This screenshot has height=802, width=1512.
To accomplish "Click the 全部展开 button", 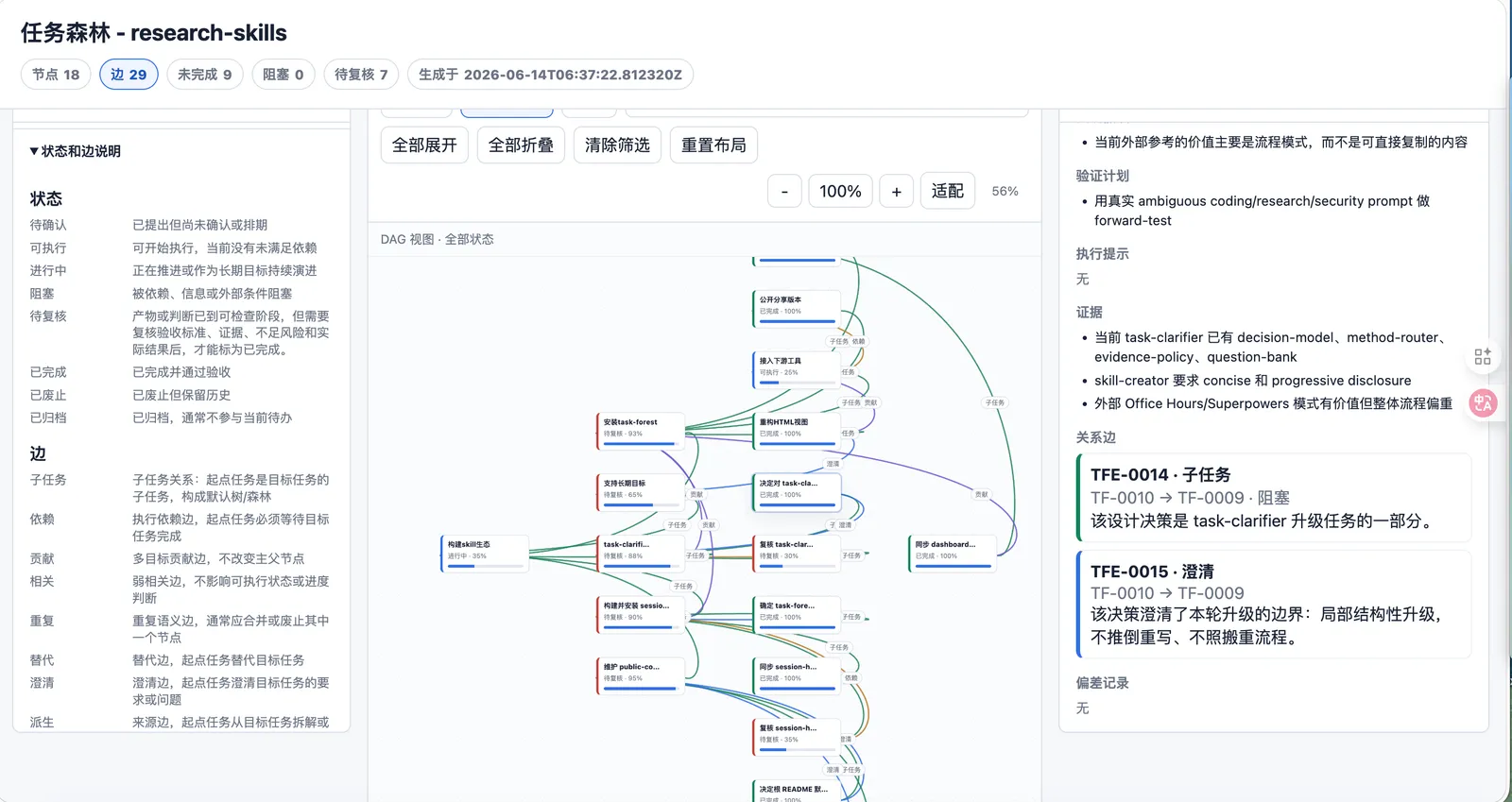I will 424,145.
